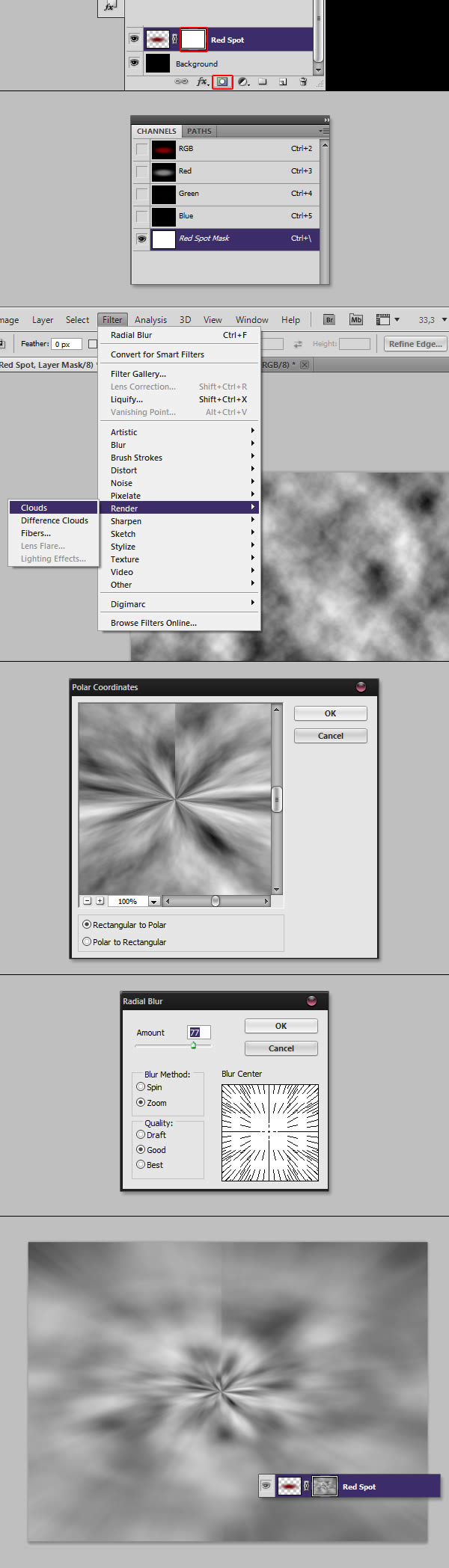Select the Spin blur method
This screenshot has height=1568, width=449.
click(x=150, y=1087)
